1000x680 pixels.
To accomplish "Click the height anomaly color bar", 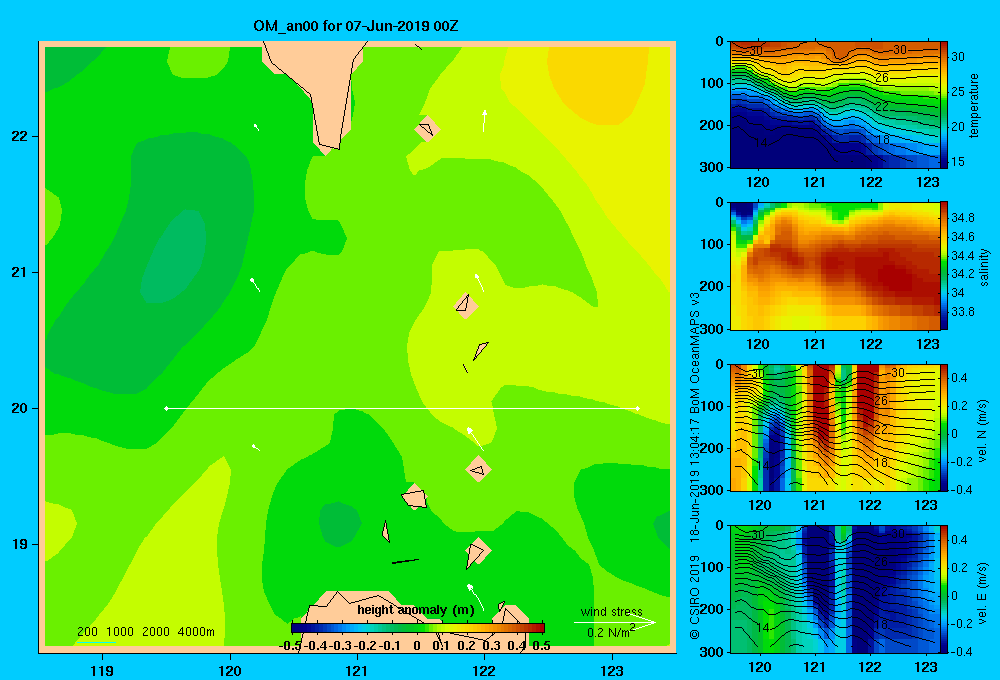I will (x=418, y=628).
